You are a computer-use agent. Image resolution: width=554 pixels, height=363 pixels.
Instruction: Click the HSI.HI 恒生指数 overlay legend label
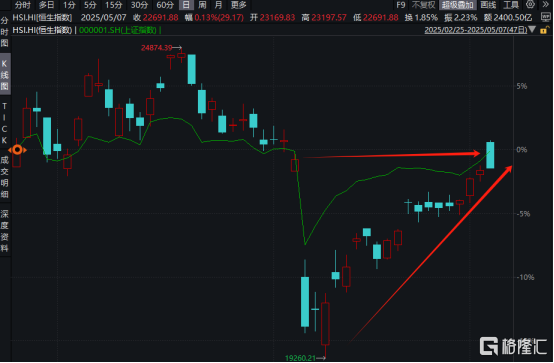click(42, 30)
